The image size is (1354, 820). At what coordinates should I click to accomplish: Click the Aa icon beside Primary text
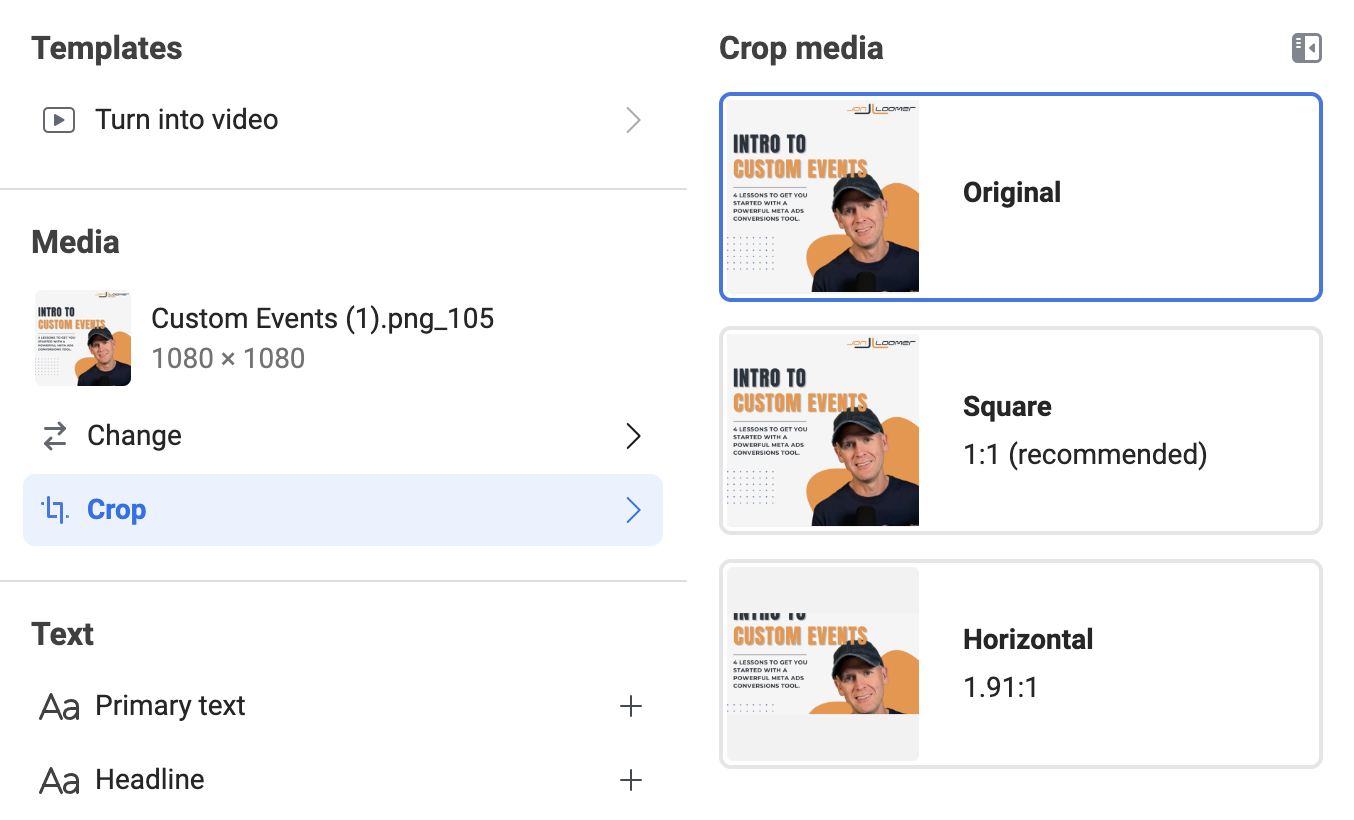pos(59,705)
